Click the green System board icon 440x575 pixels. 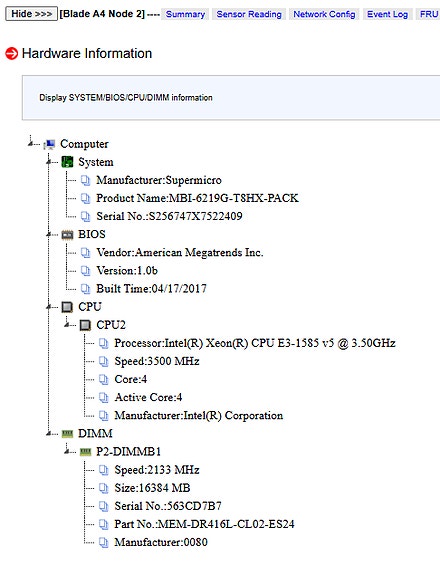67,162
